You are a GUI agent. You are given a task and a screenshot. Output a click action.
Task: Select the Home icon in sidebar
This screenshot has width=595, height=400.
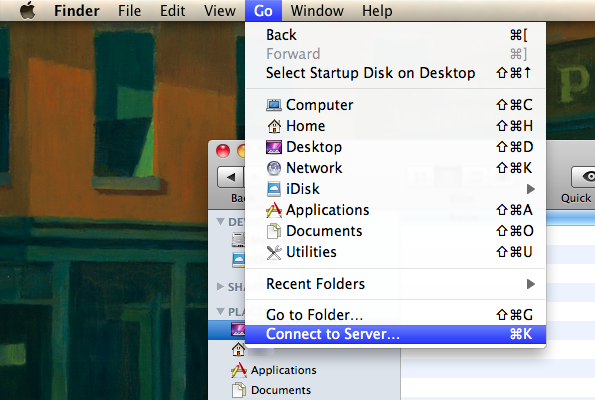click(238, 349)
